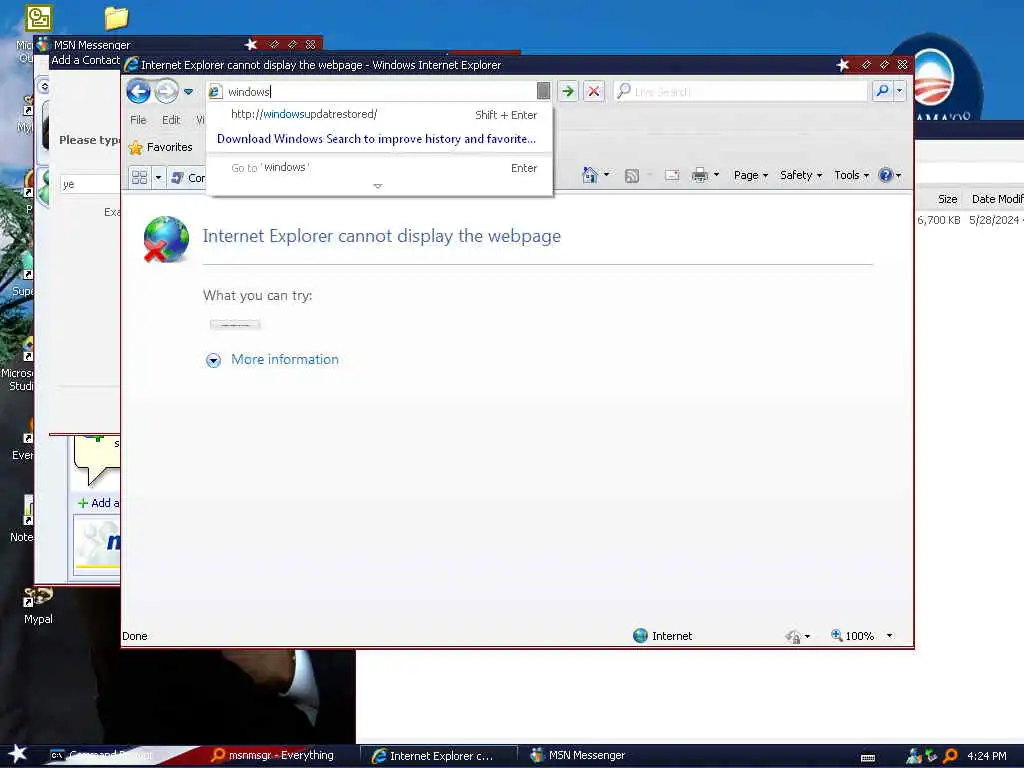This screenshot has height=768, width=1024.
Task: Click the More information link
Action: coord(285,360)
